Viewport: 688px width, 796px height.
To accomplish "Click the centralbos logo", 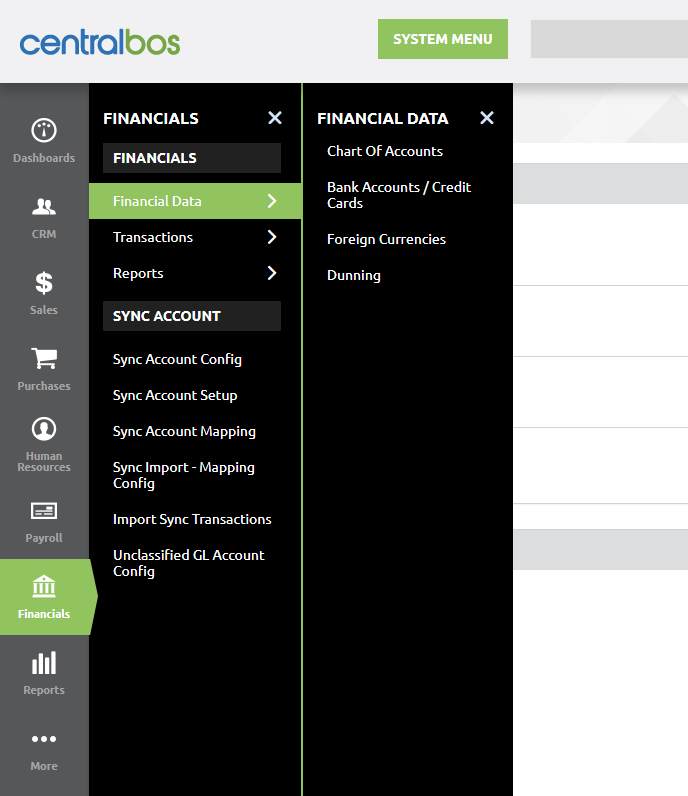I will coord(100,42).
